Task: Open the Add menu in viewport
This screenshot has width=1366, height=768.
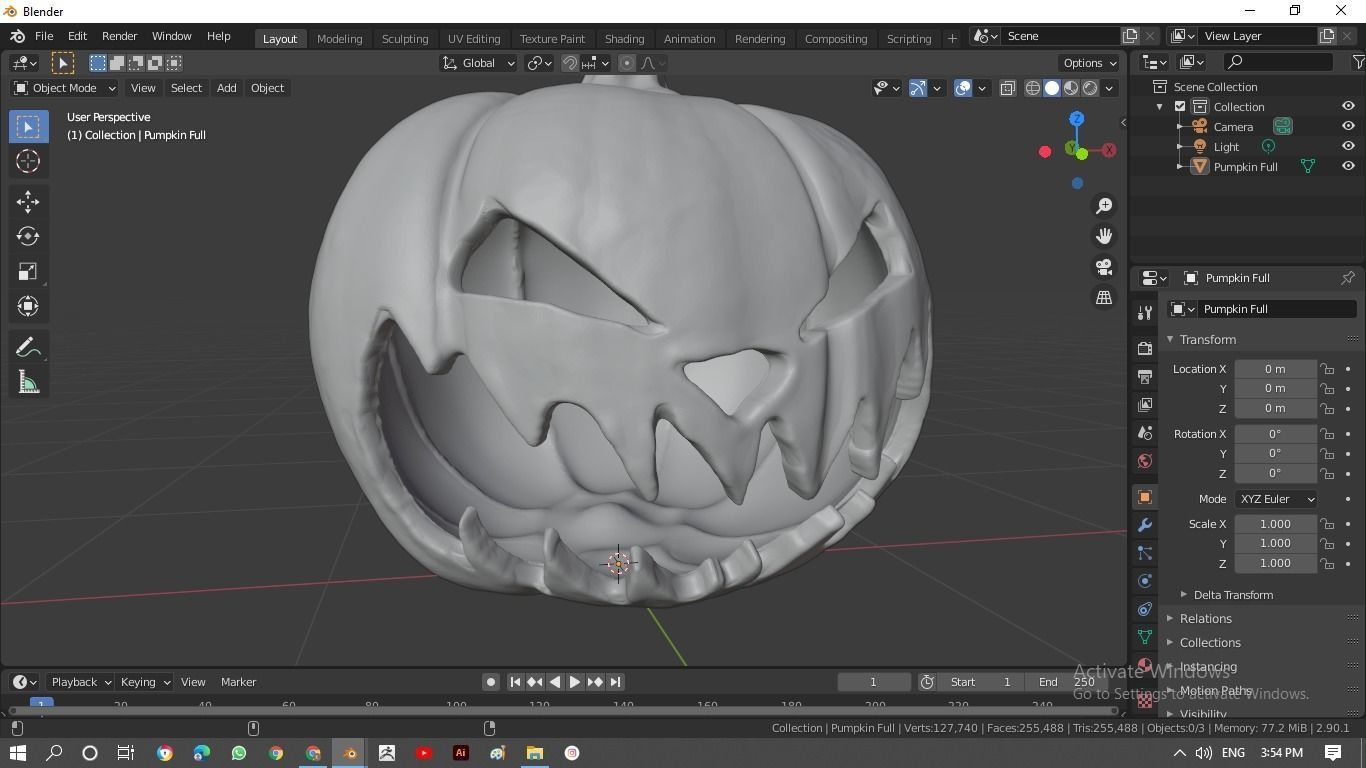Action: tap(226, 88)
